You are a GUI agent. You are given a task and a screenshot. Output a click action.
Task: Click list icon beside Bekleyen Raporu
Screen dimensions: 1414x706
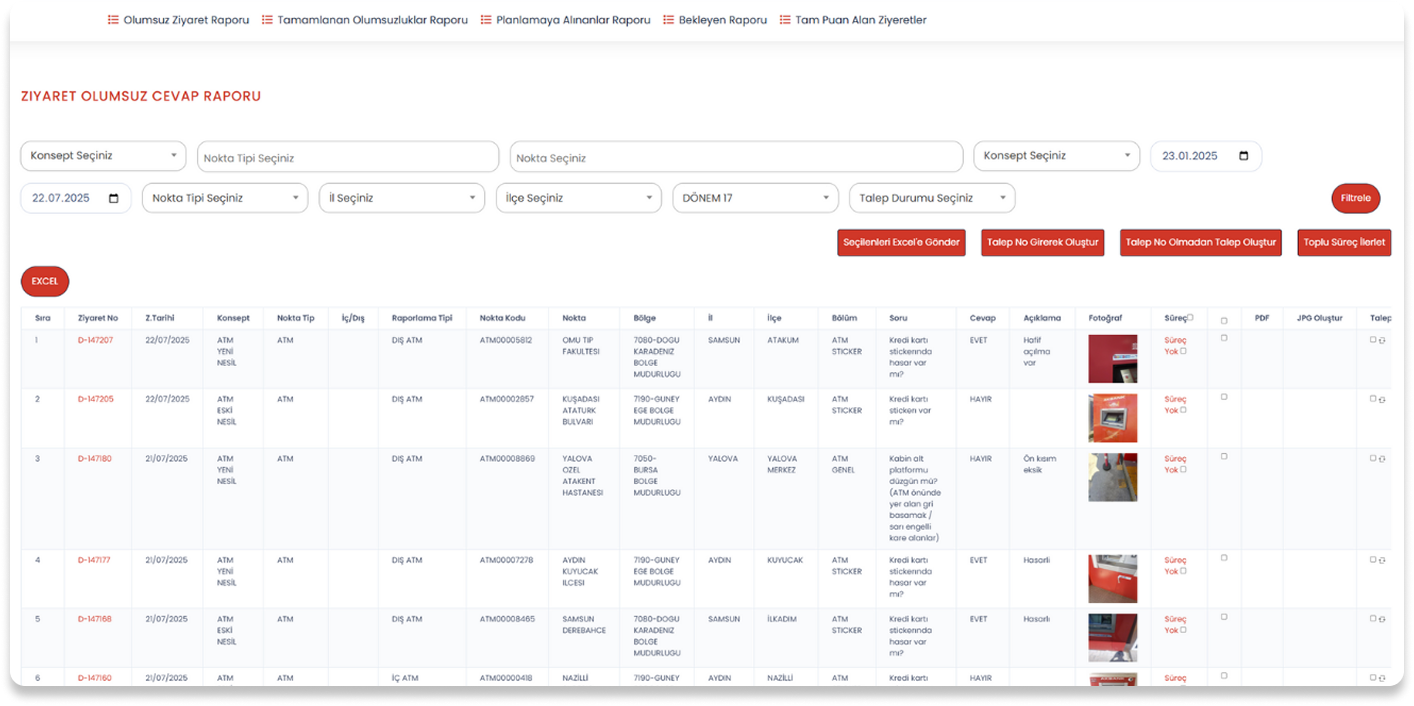click(x=669, y=20)
